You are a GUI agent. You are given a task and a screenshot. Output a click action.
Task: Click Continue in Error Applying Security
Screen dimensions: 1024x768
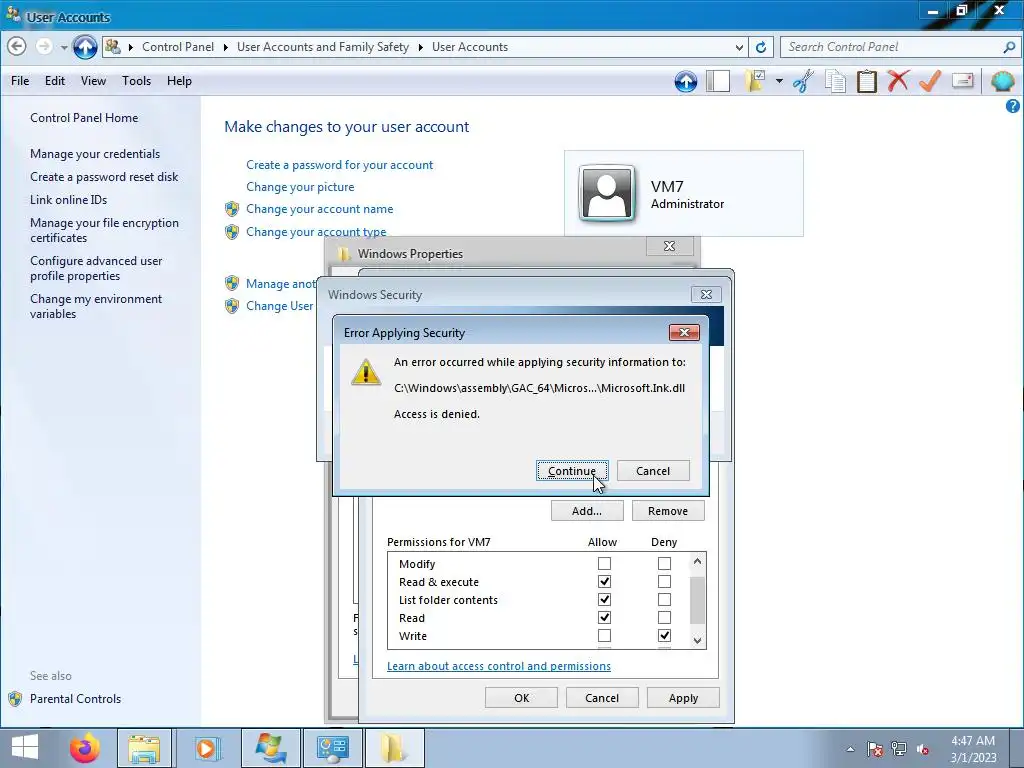tap(572, 471)
